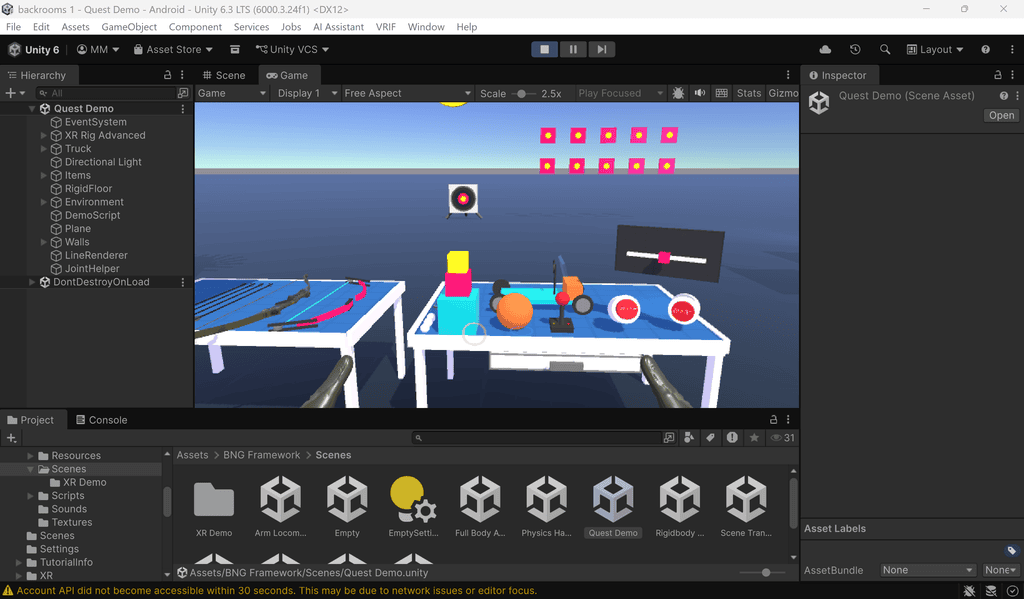Toggle Hierarchy search-by-type window icon
The width and height of the screenshot is (1024, 599).
point(184,93)
